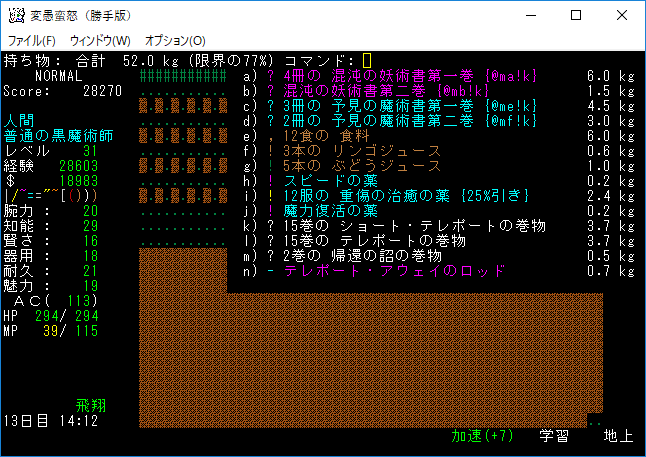The image size is (646, 457).
Task: Click the green 飛翔 status label
Action: click(x=90, y=406)
